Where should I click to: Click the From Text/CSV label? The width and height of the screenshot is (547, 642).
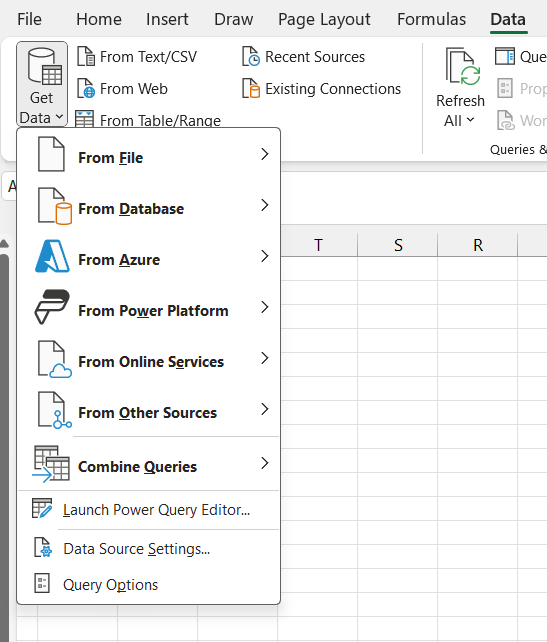pyautogui.click(x=148, y=57)
